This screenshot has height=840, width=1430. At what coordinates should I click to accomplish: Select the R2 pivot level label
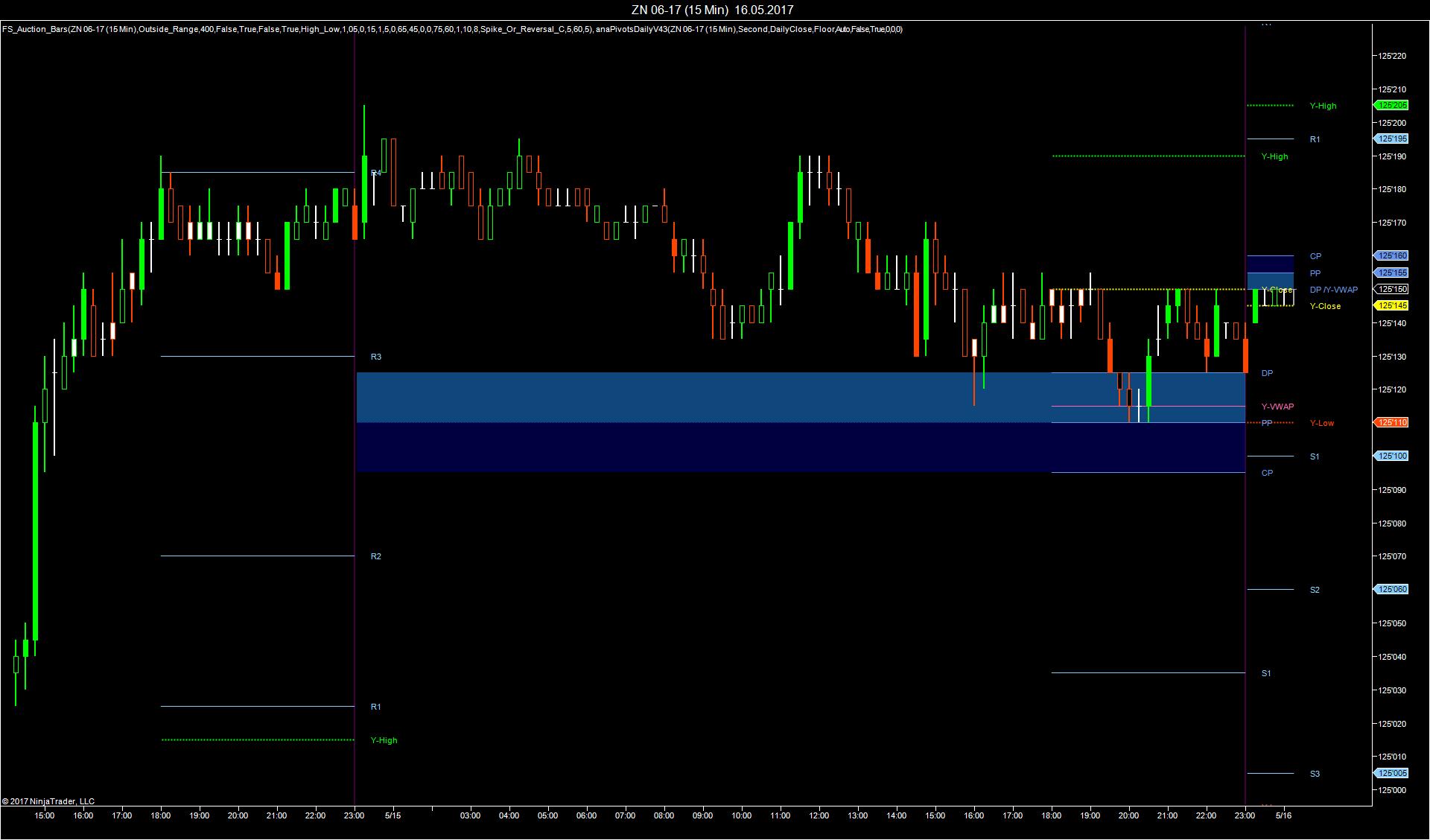376,557
